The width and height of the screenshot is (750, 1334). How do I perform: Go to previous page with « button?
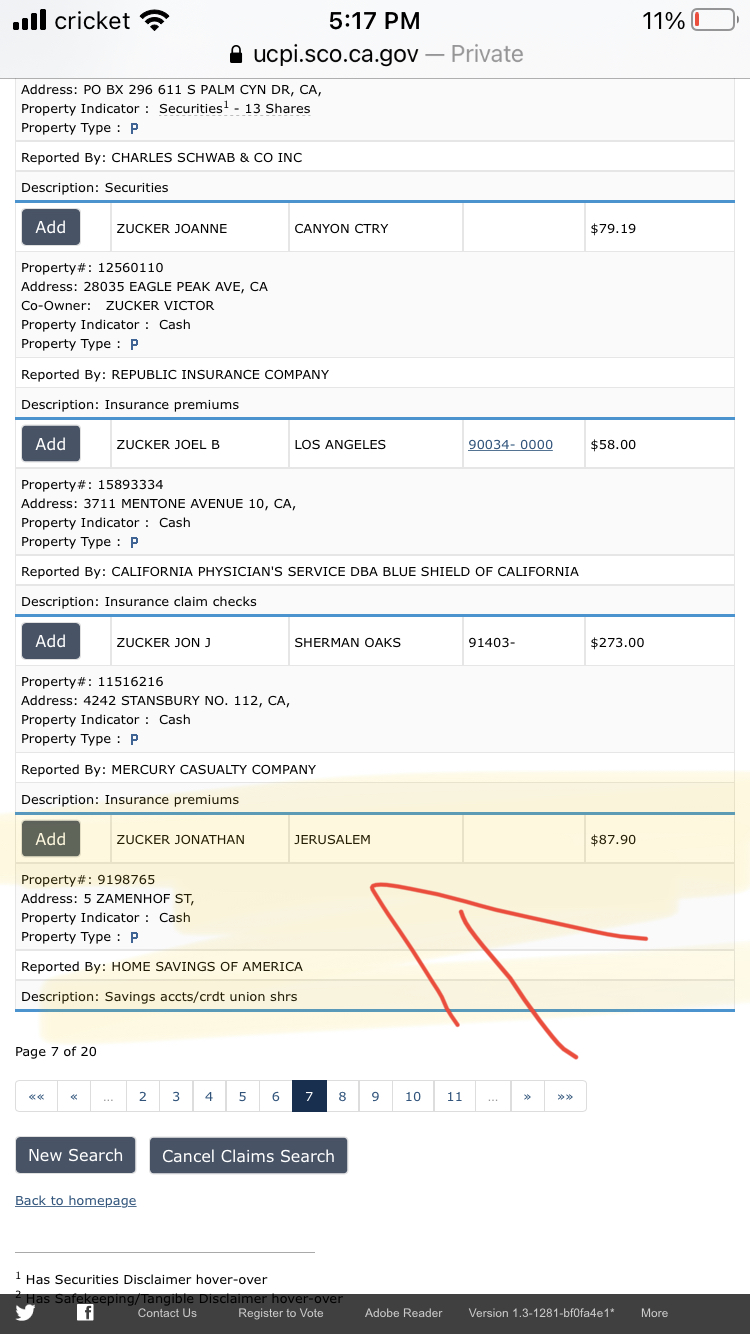point(74,1096)
